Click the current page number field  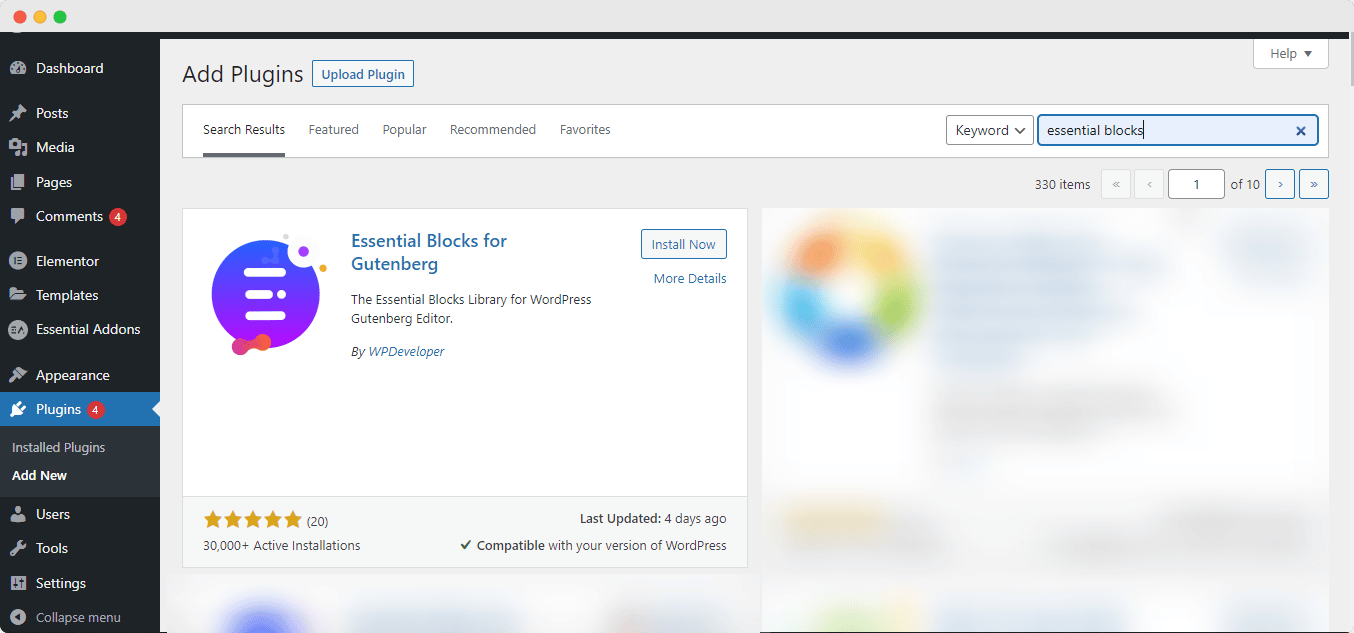point(1196,184)
